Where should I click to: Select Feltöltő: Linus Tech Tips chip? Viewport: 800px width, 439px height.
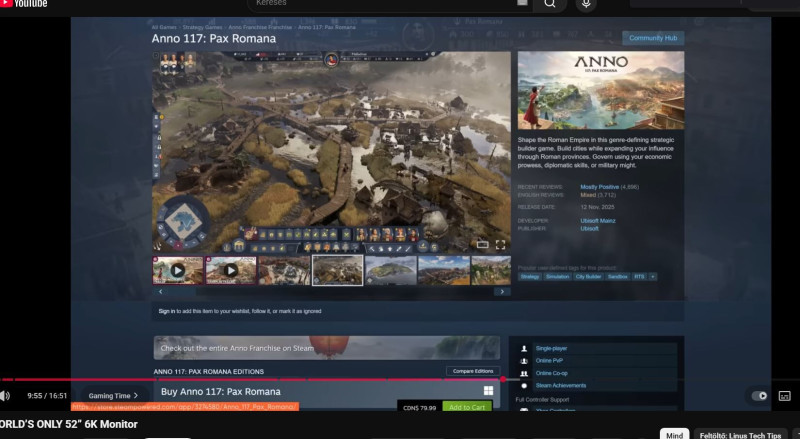[740, 434]
